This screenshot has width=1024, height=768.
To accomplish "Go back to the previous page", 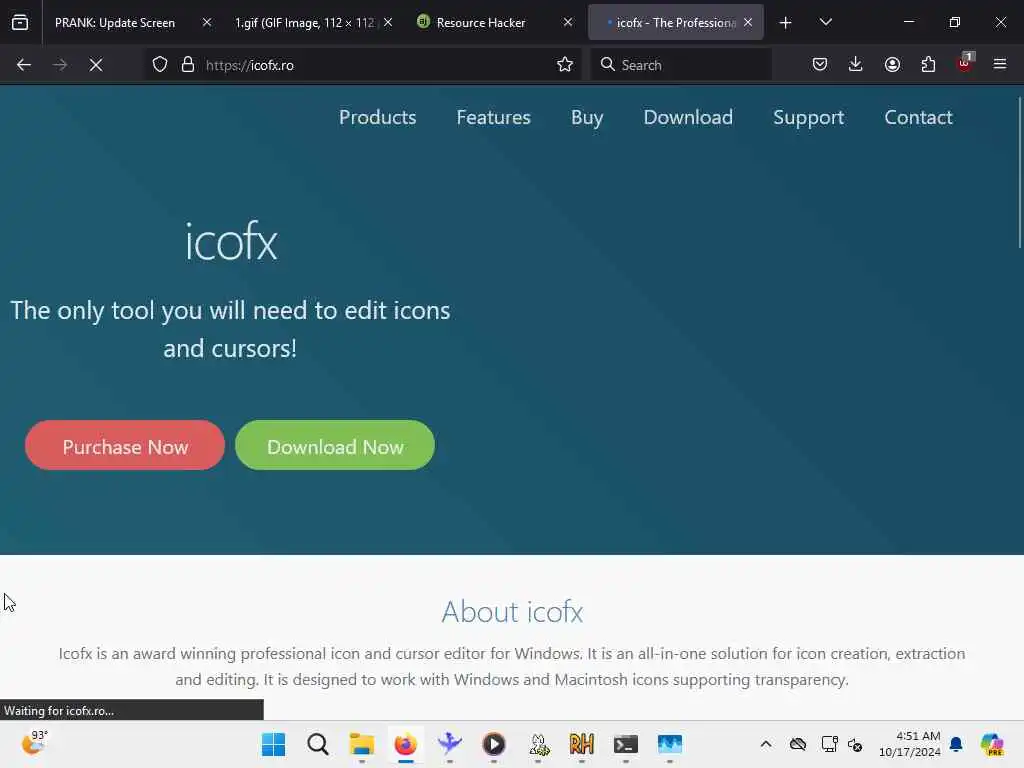I will coord(24,65).
